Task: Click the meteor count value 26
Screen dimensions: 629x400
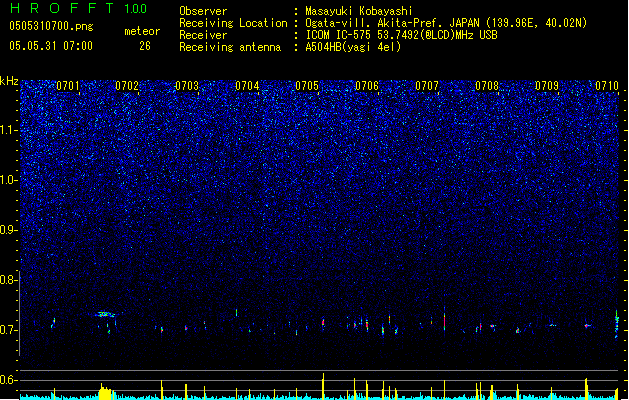Action: pyautogui.click(x=145, y=46)
